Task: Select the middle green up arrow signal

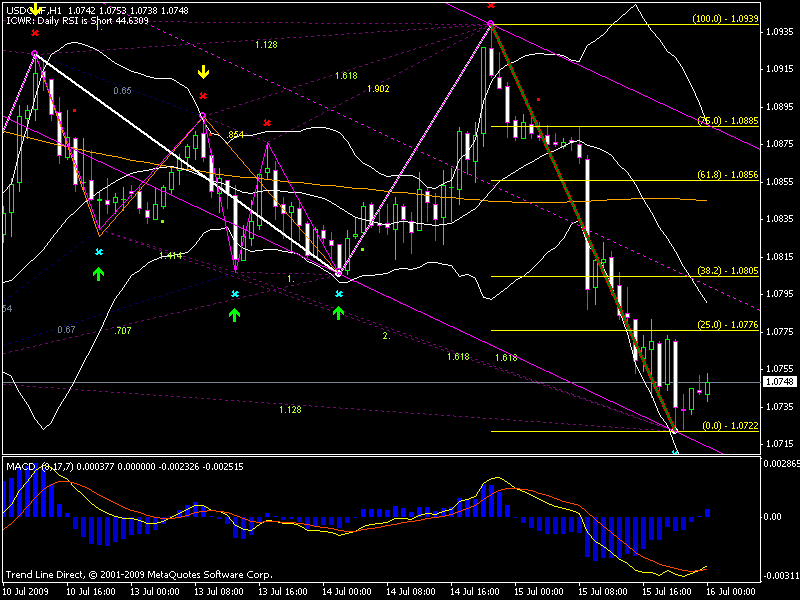Action: [x=234, y=314]
